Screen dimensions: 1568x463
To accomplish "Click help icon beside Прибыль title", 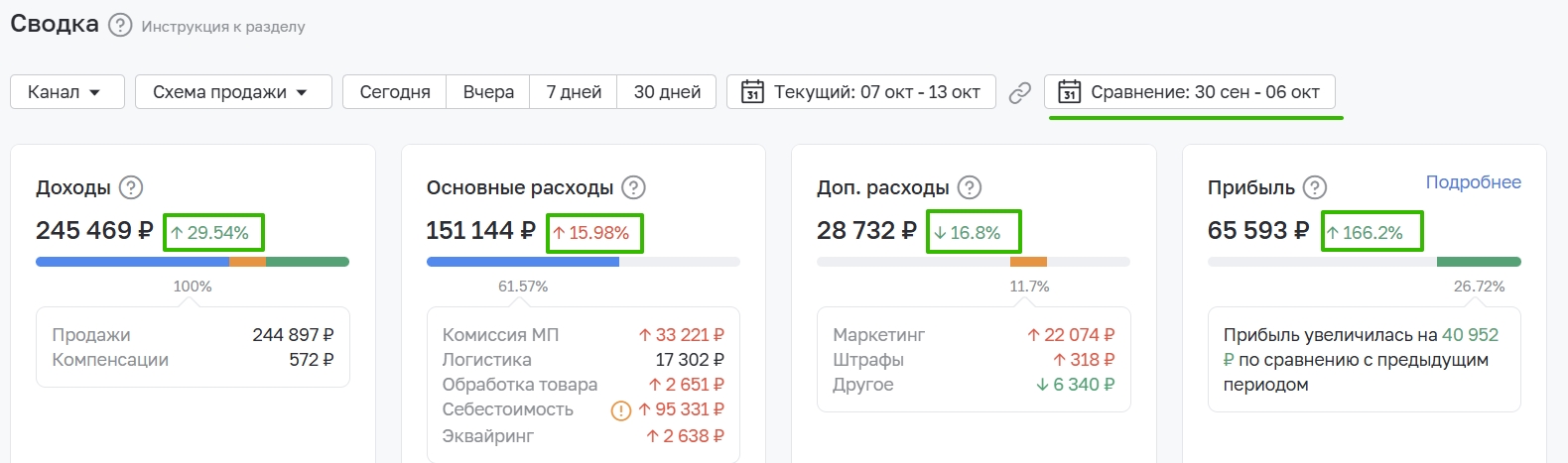I will coord(1315,187).
